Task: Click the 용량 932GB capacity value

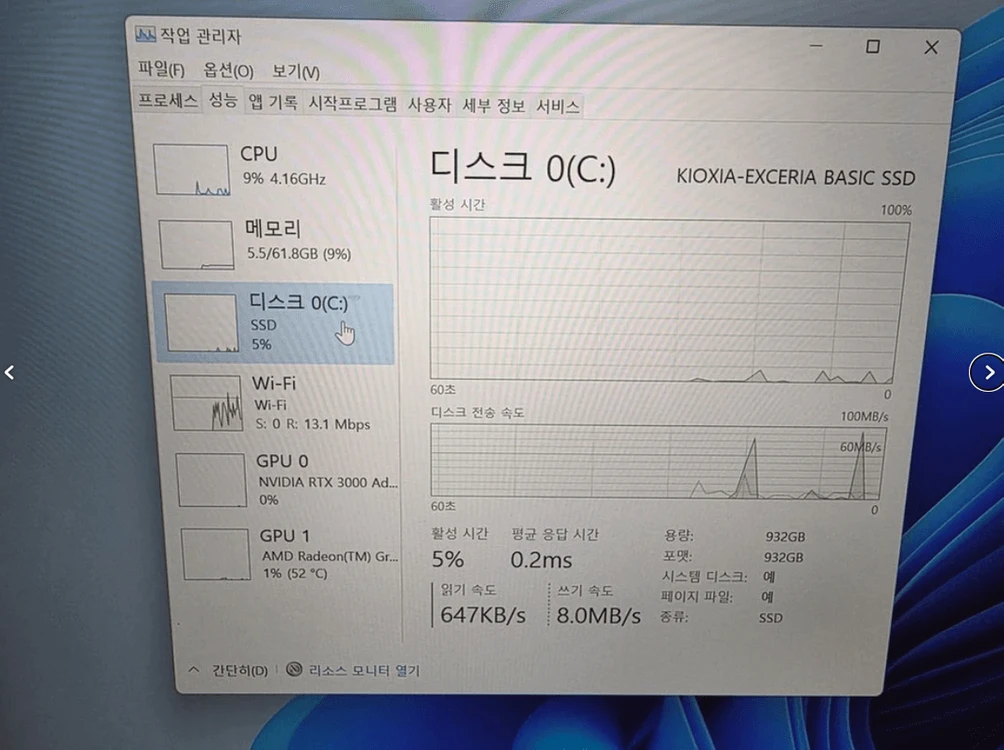Action: pyautogui.click(x=785, y=537)
